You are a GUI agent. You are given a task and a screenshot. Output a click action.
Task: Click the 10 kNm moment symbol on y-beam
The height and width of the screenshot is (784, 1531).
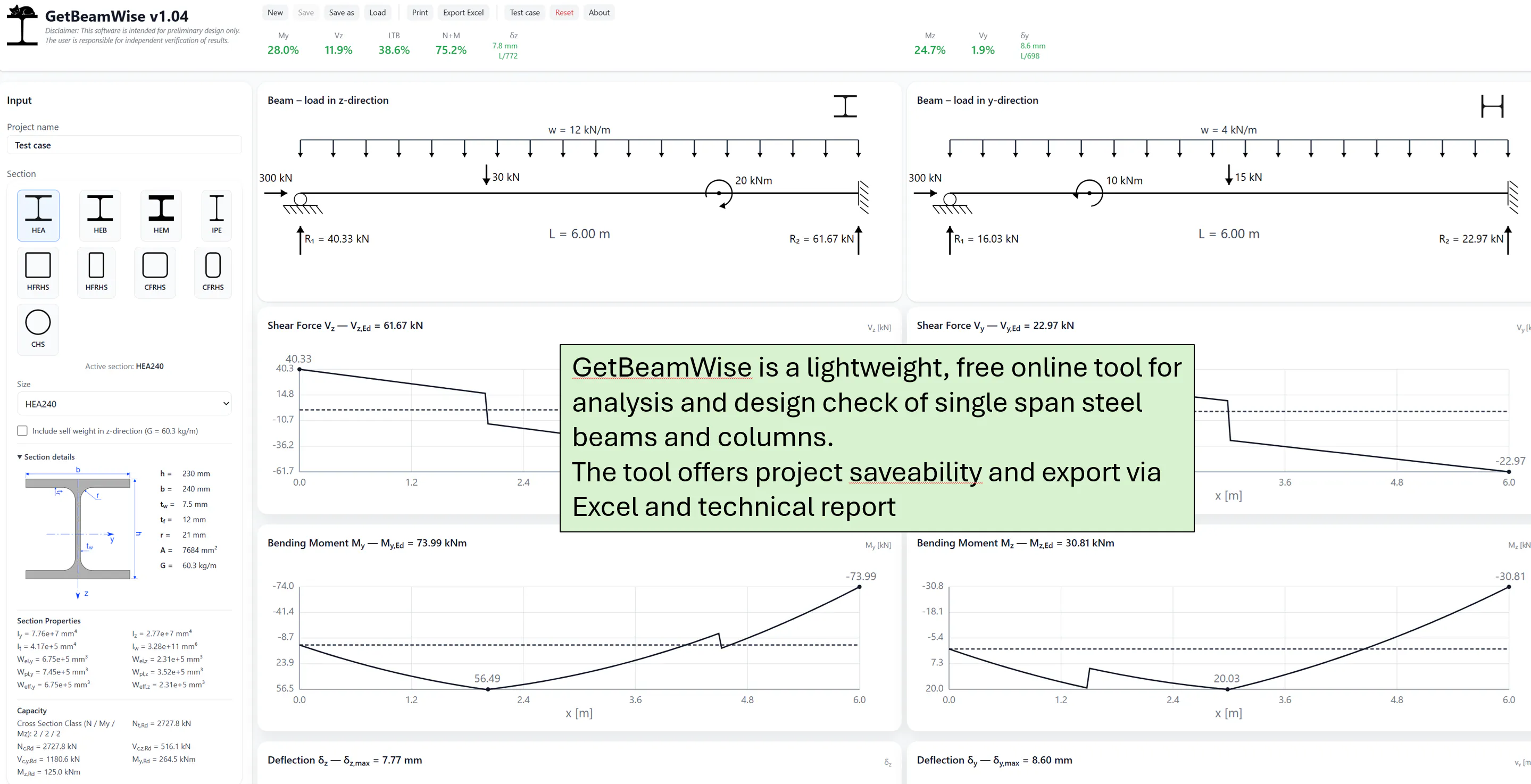(x=1089, y=193)
